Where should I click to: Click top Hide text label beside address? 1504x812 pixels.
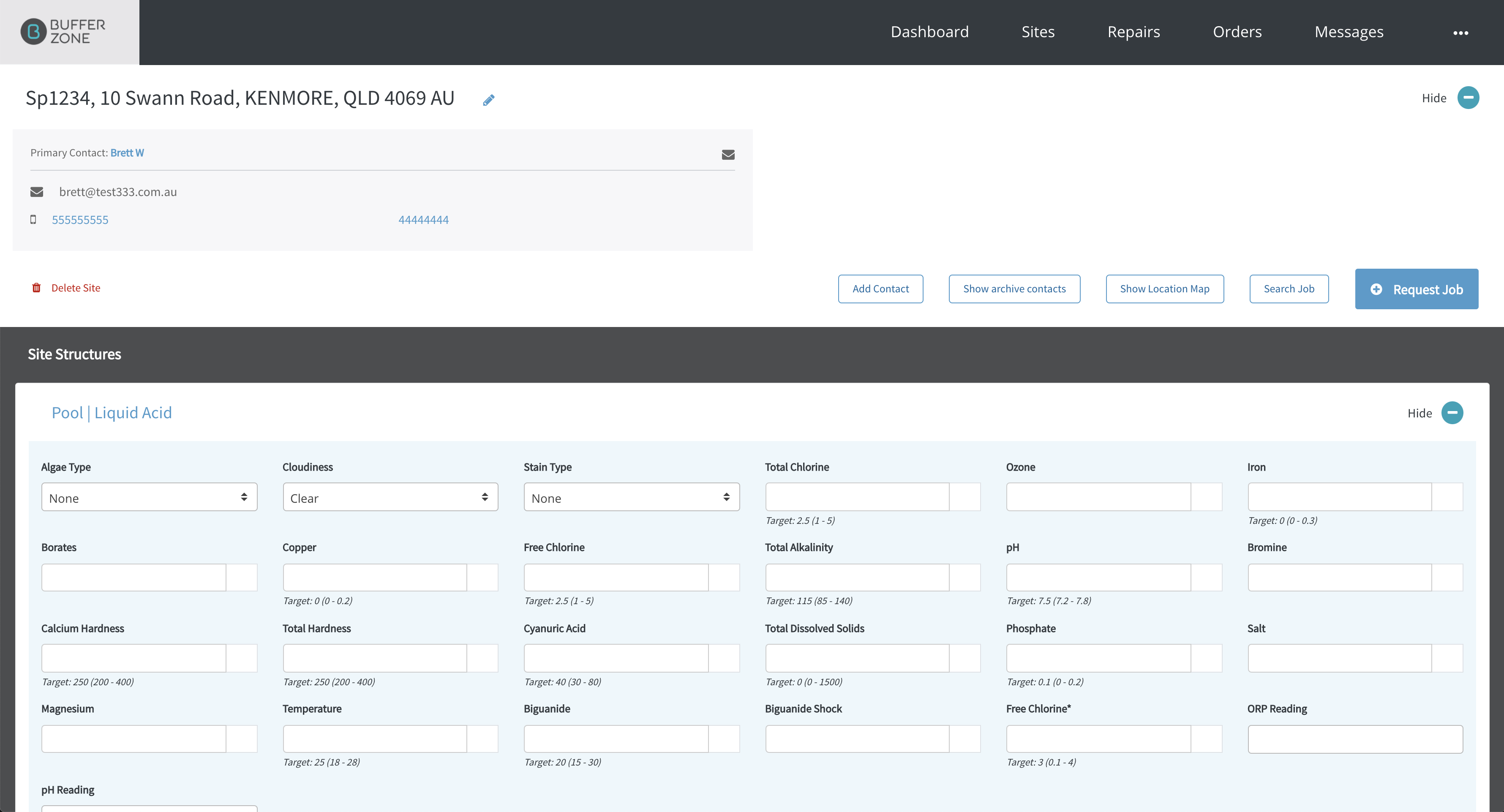[x=1434, y=98]
